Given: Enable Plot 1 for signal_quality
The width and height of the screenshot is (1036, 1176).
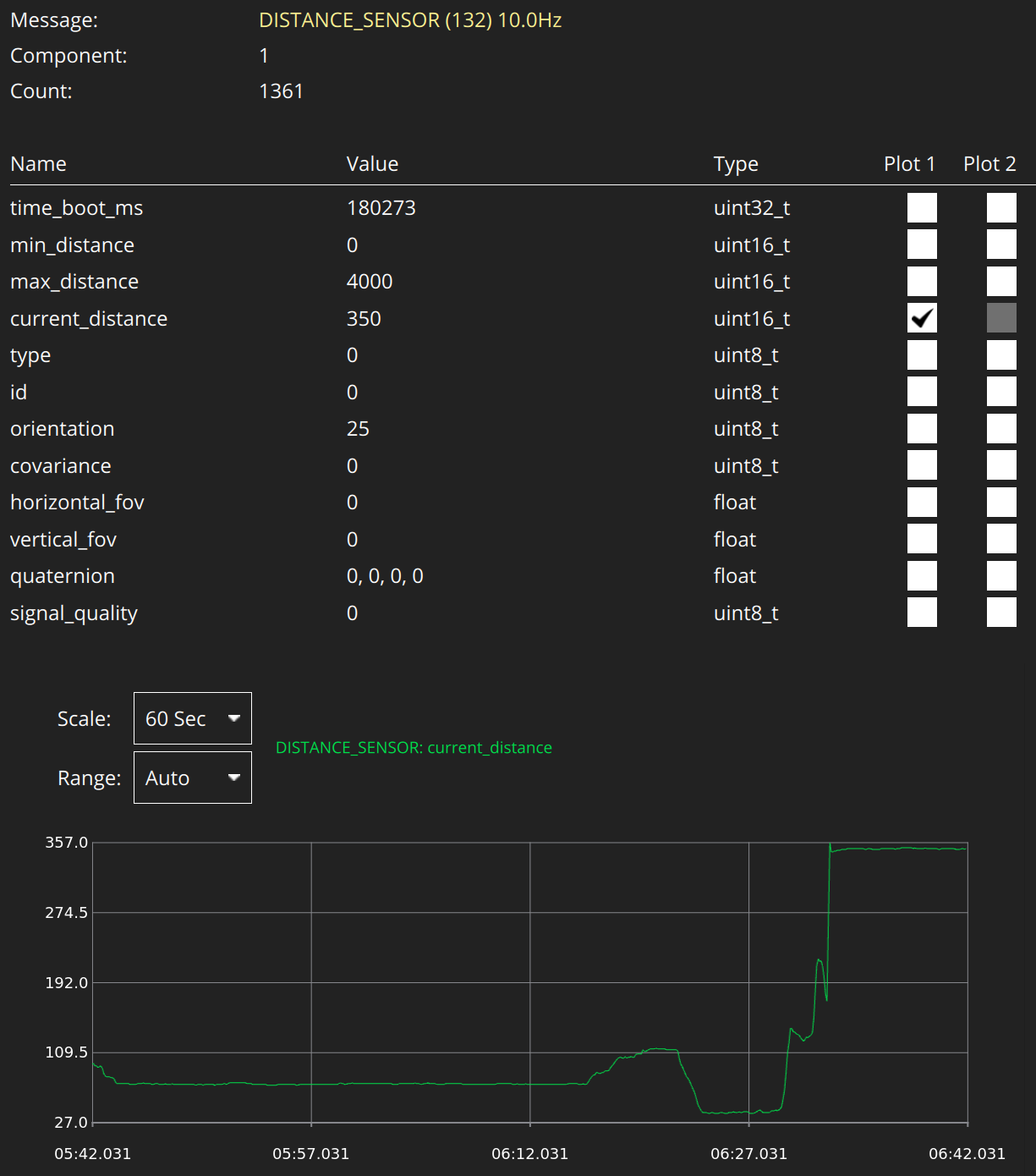Looking at the screenshot, I should [922, 613].
